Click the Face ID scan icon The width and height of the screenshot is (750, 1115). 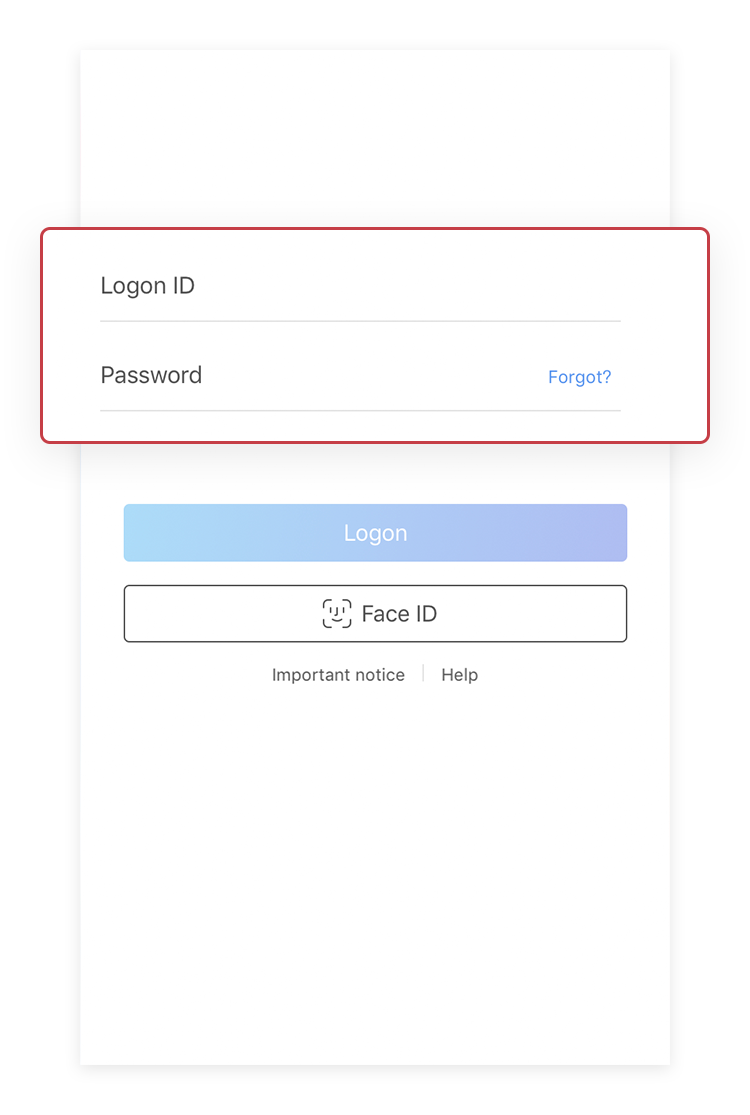coord(337,614)
